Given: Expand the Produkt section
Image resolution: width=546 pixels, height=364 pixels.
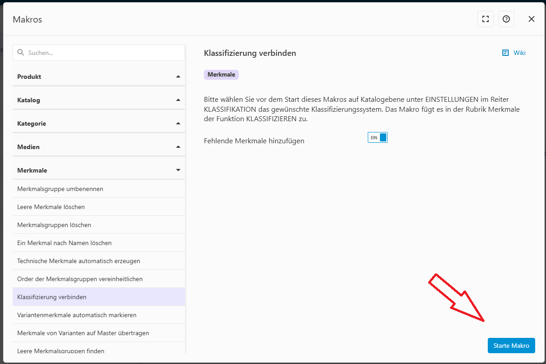Looking at the screenshot, I should pyautogui.click(x=99, y=77).
